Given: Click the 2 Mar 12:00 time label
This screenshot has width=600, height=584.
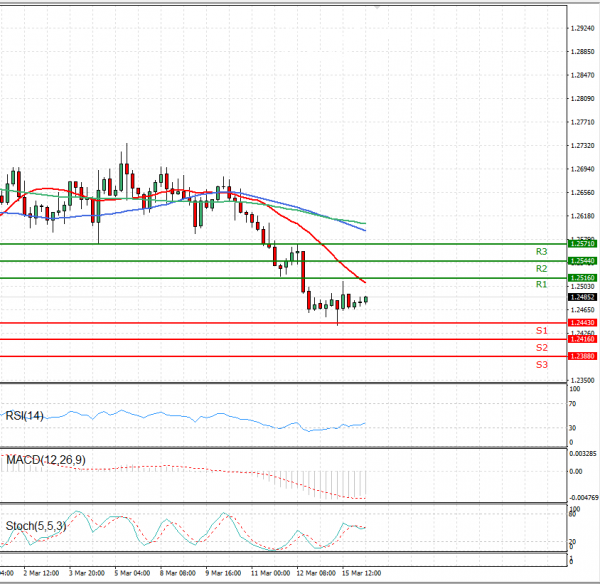Looking at the screenshot, I should (41, 573).
